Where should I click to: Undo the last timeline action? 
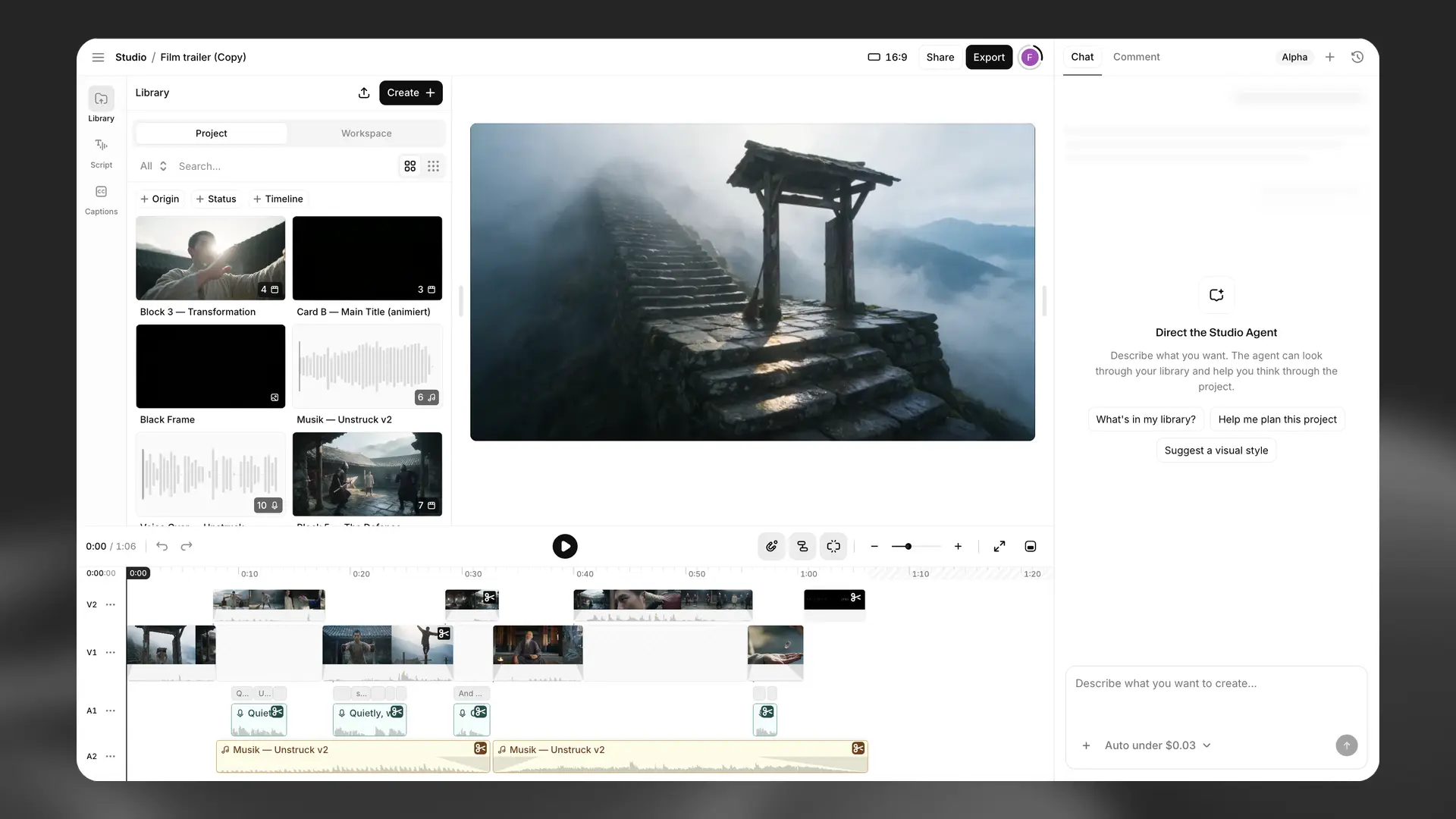(x=162, y=546)
